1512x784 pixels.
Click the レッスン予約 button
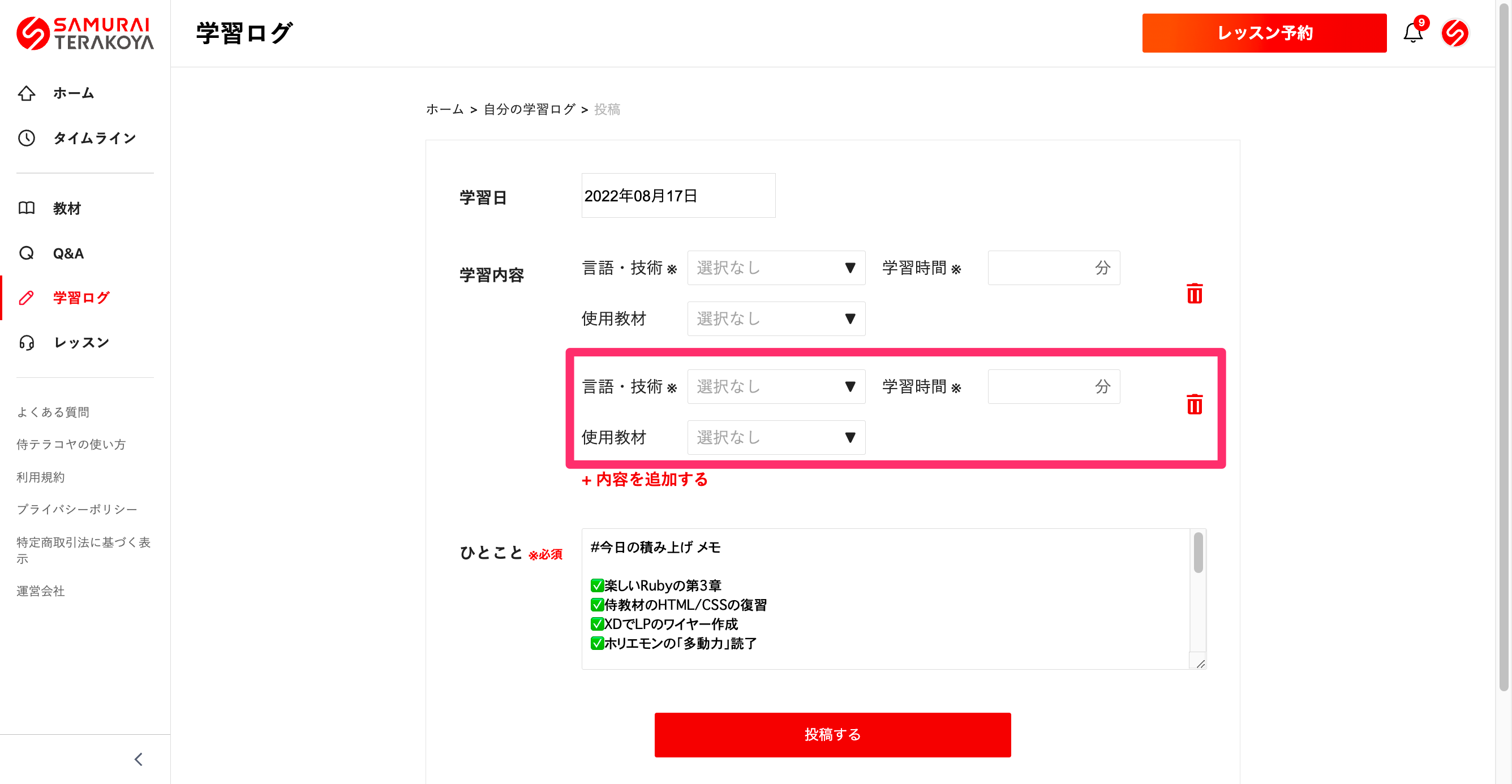[1264, 33]
